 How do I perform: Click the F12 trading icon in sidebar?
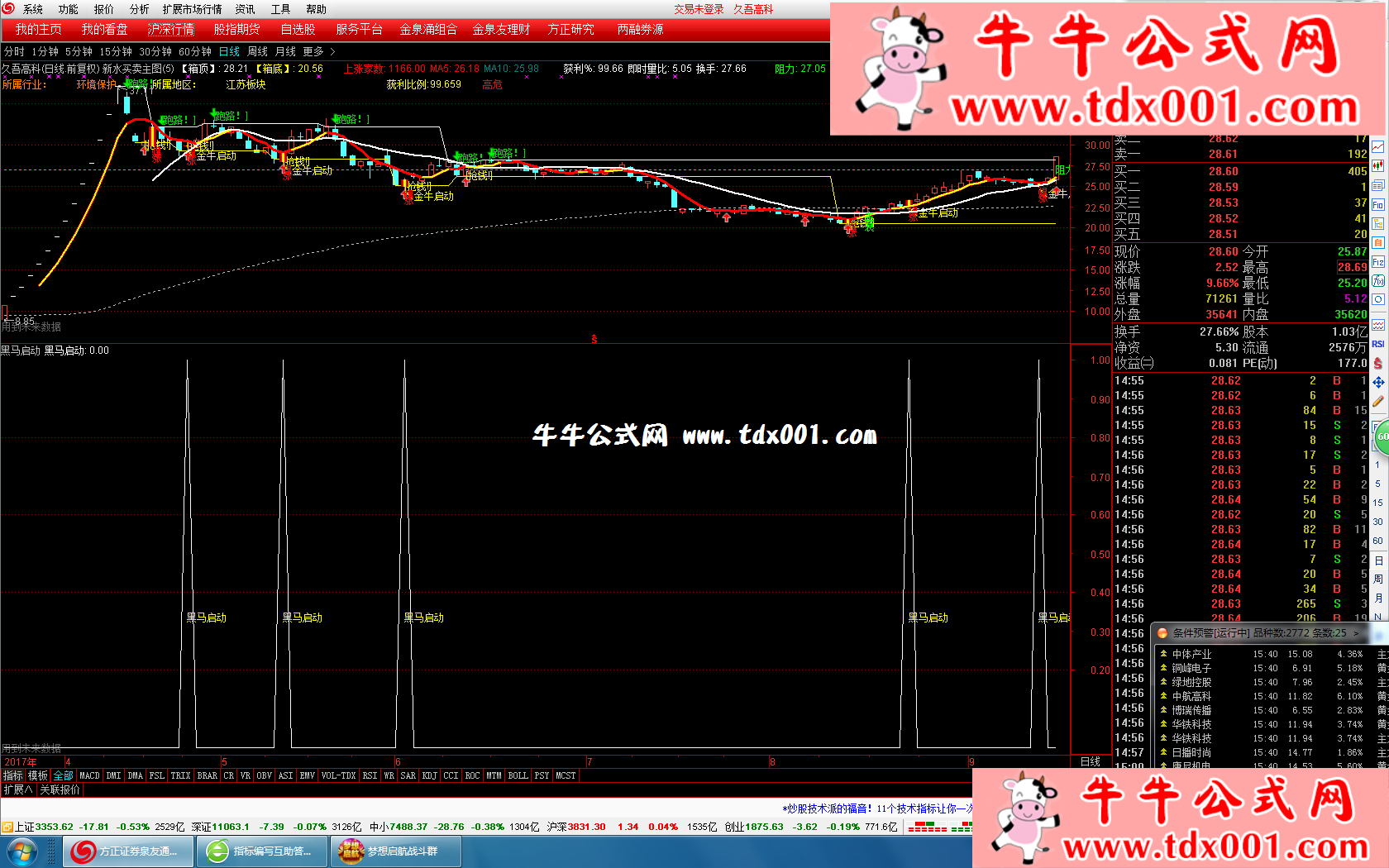[x=1378, y=262]
